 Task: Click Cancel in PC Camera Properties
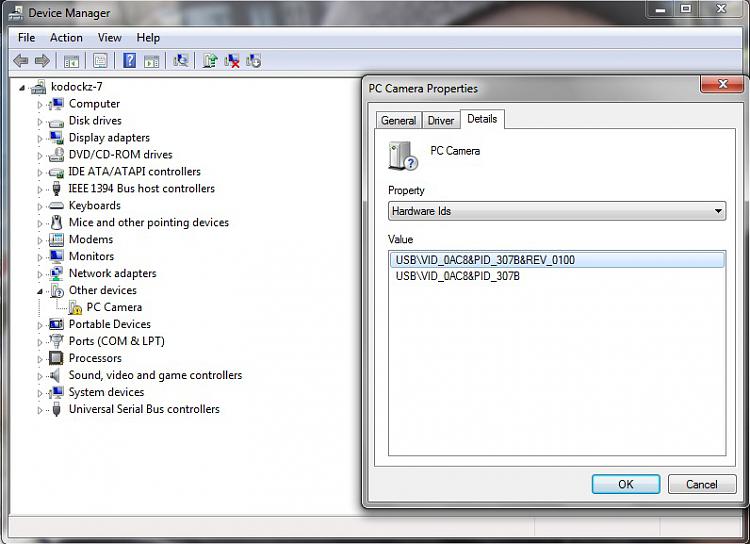coord(702,484)
